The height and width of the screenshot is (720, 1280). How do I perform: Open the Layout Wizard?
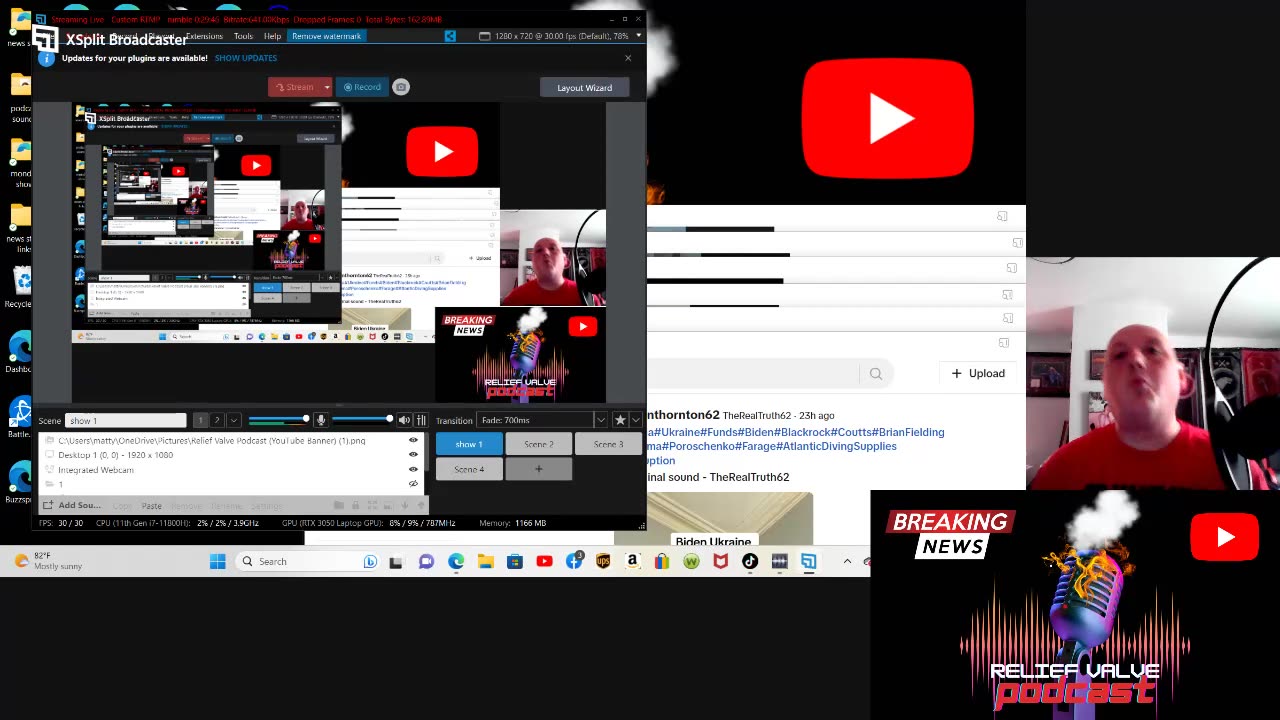(x=584, y=88)
